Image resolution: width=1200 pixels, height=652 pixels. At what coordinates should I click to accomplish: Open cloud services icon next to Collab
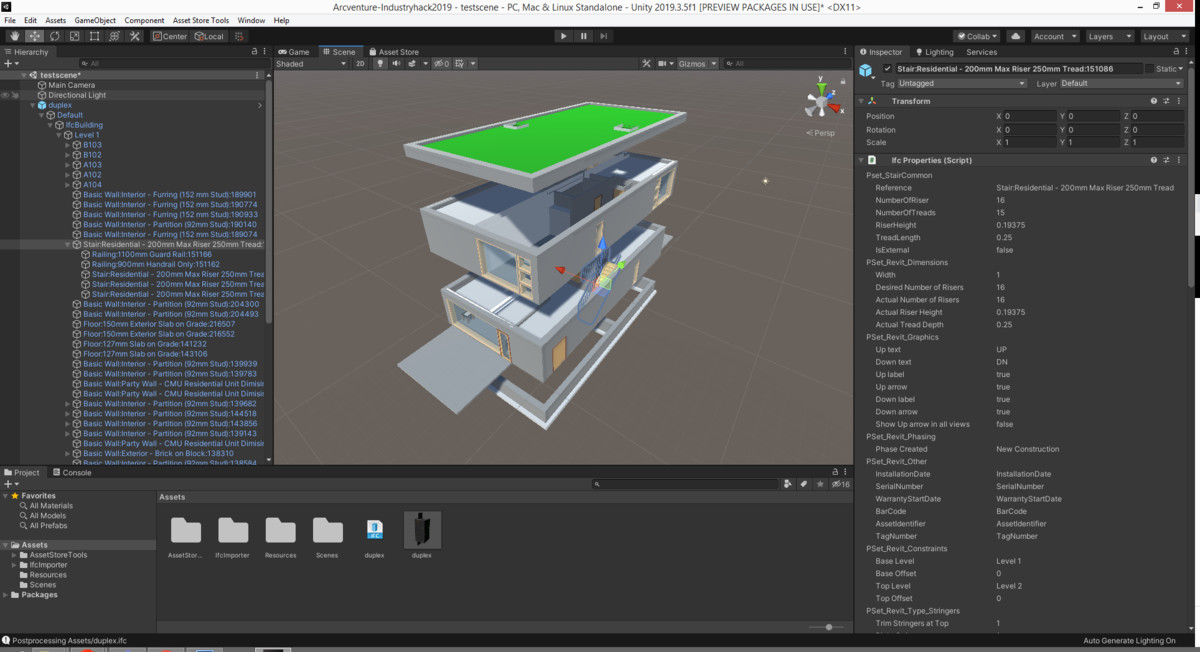[x=1016, y=36]
